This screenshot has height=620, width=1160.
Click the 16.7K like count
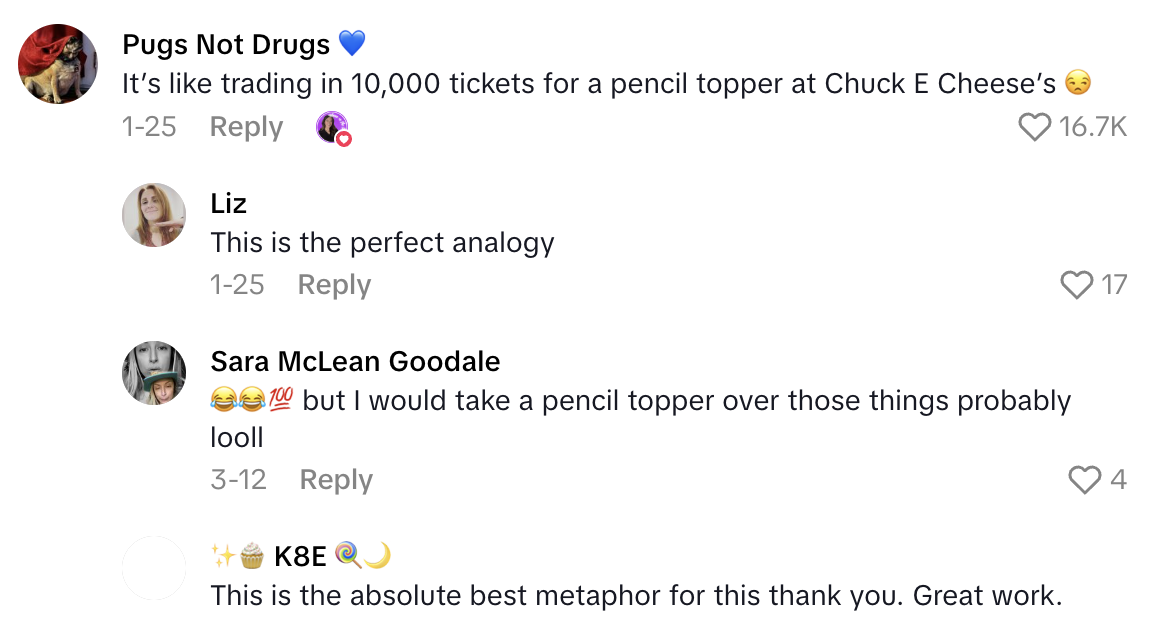pyautogui.click(x=1093, y=127)
